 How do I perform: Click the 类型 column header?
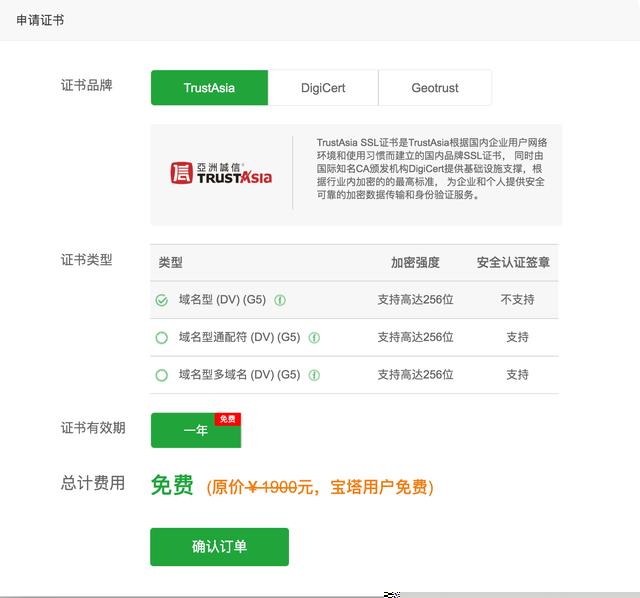[170, 262]
